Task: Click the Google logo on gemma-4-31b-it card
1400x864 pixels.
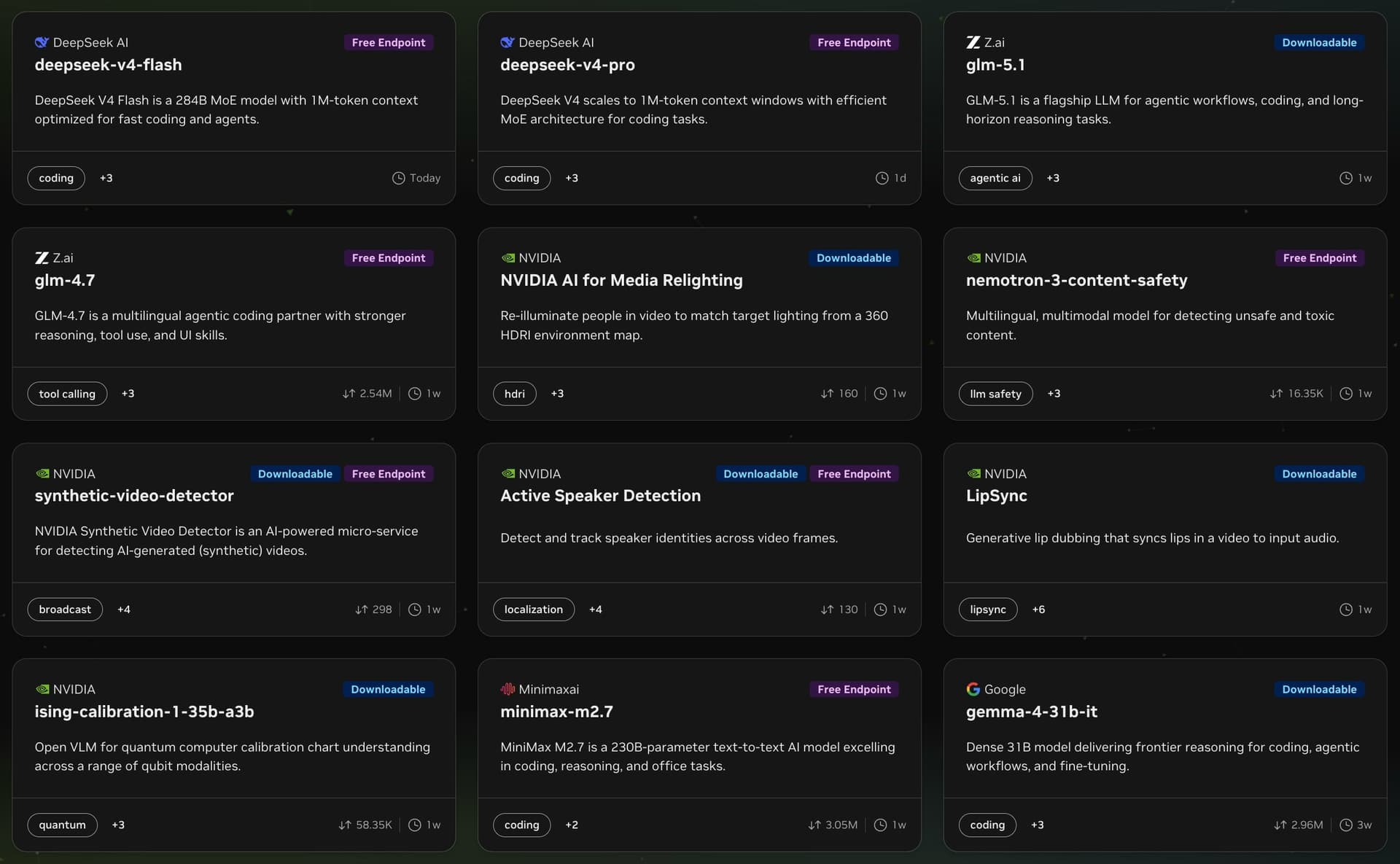Action: [x=973, y=689]
